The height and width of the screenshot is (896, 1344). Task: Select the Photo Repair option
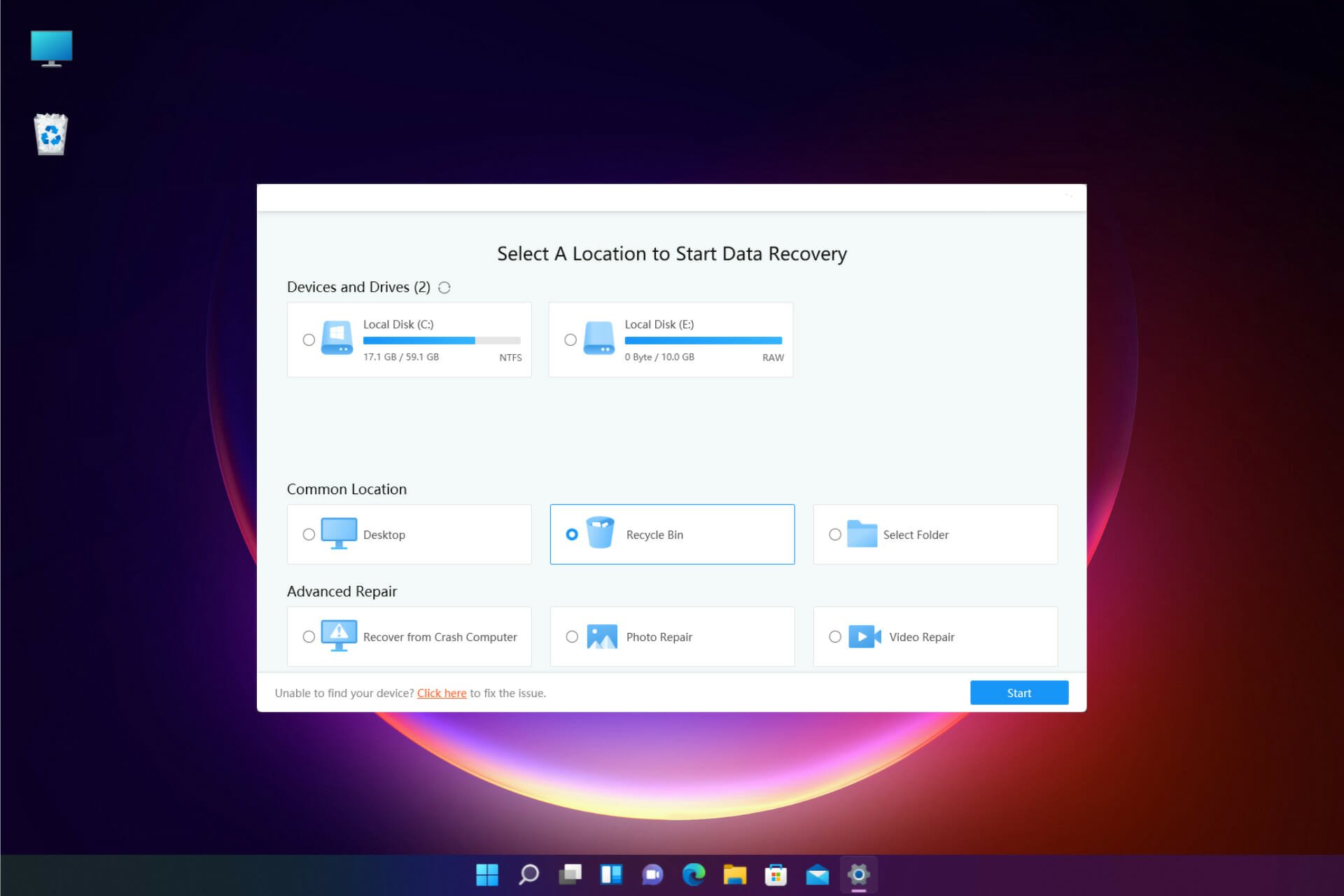point(571,636)
